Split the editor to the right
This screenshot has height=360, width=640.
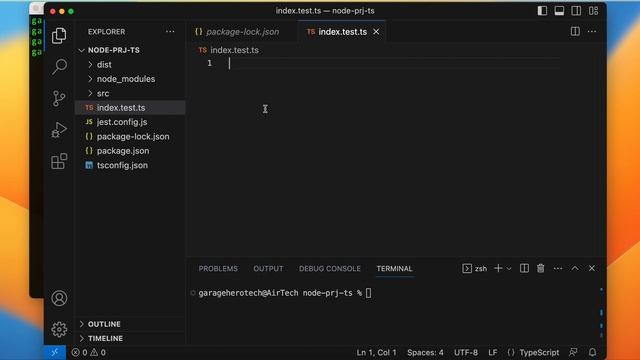[575, 31]
